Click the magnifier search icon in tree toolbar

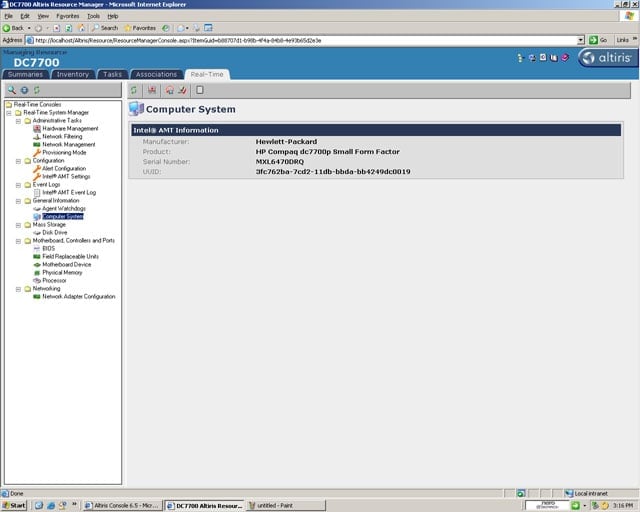point(12,90)
